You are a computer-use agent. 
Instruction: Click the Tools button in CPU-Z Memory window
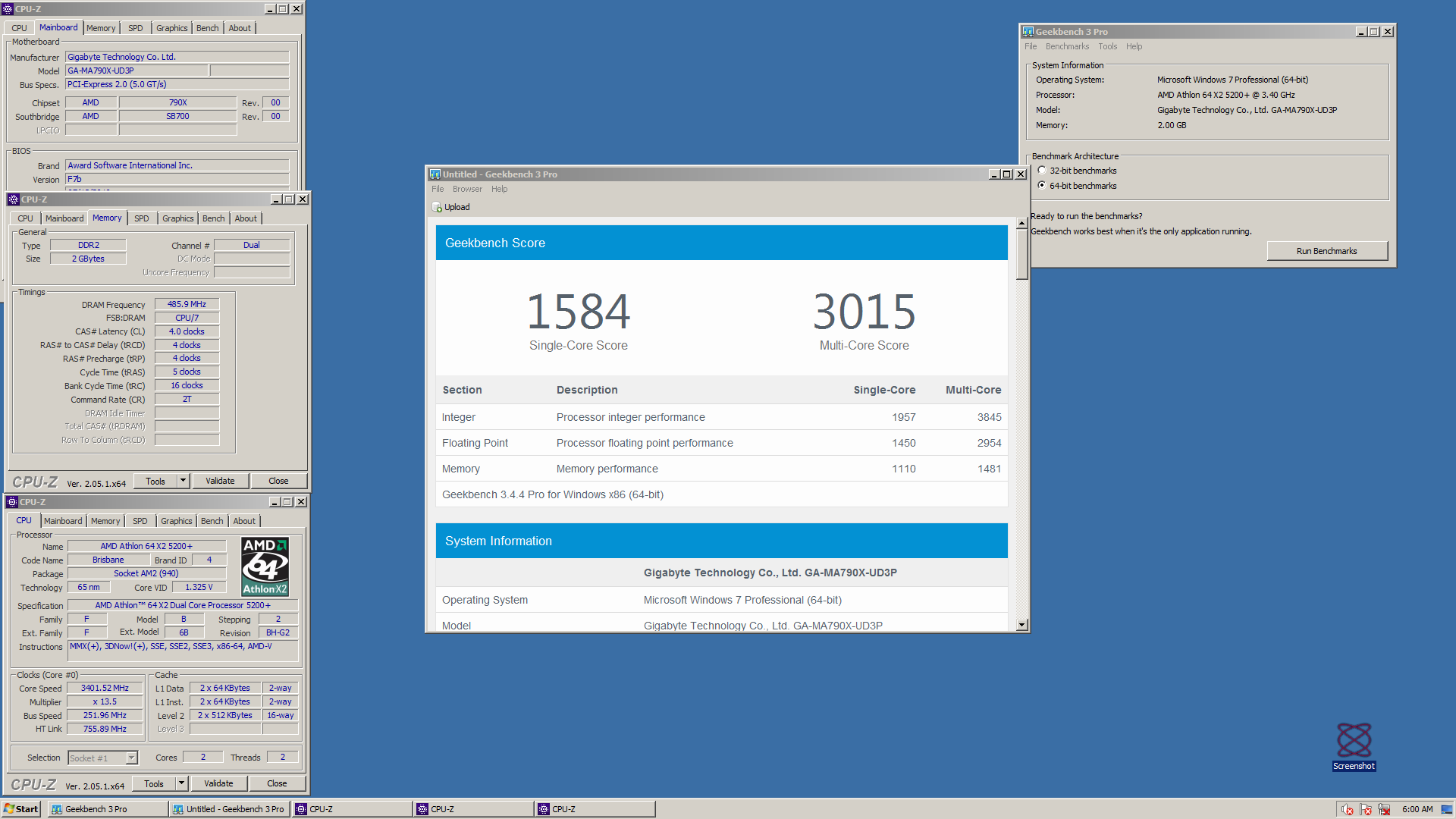click(x=155, y=481)
